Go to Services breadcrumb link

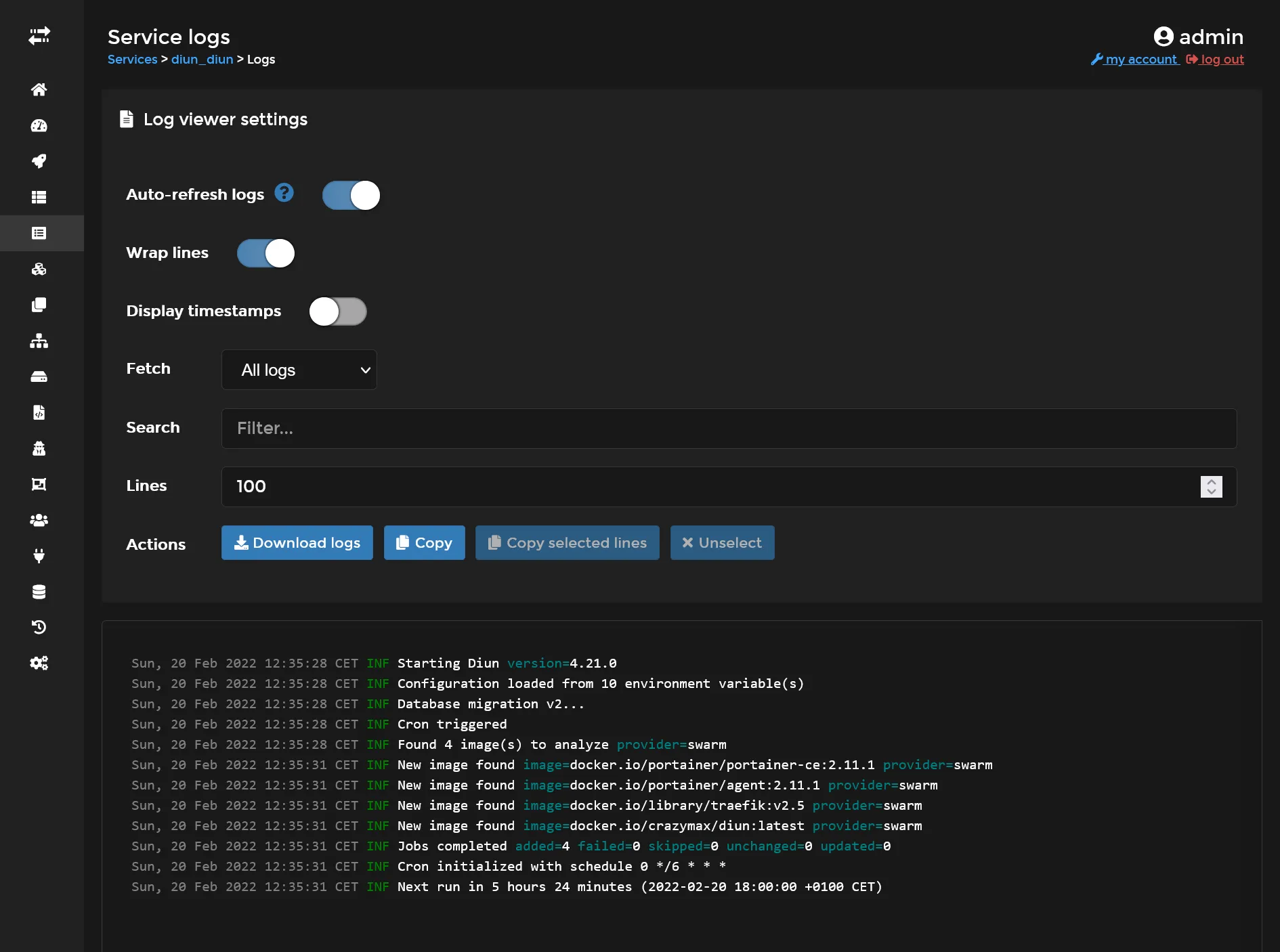[x=132, y=60]
